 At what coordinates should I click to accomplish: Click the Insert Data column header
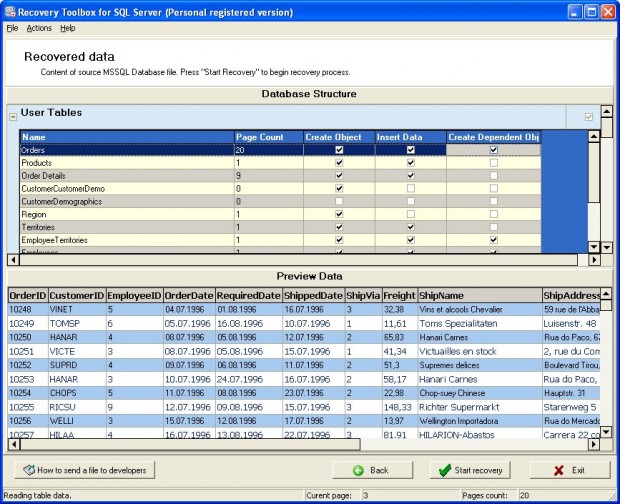click(x=411, y=137)
